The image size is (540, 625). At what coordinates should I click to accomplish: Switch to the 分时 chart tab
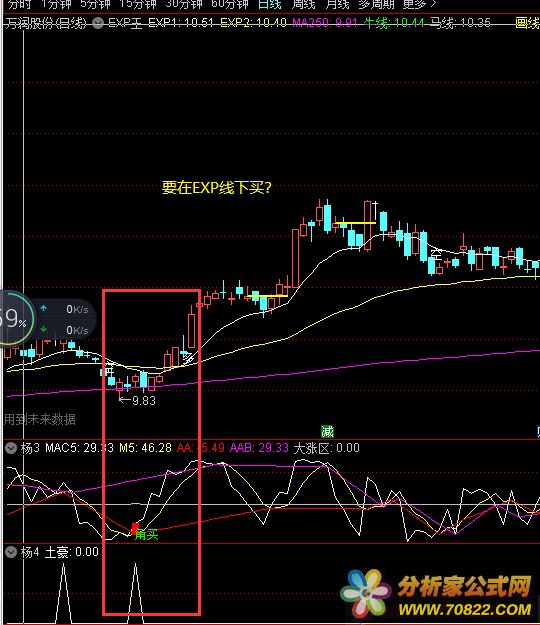click(18, 4)
